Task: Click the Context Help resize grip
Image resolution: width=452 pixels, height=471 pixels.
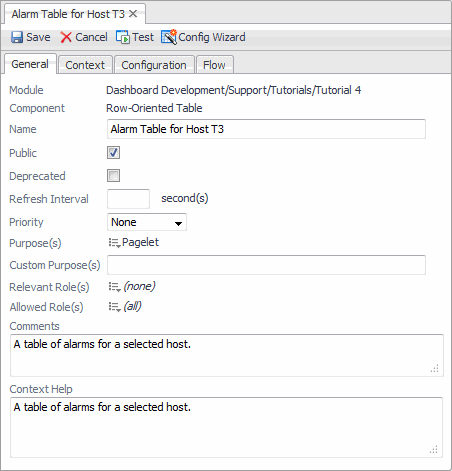Action: tap(434, 449)
